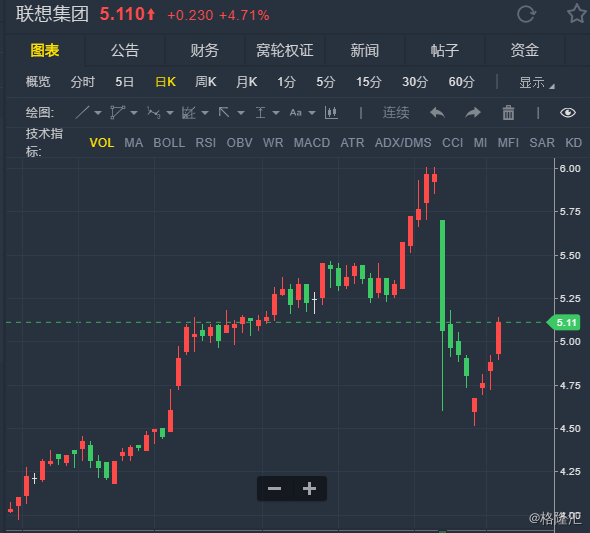This screenshot has width=590, height=533.
Task: Add stock to favorites with star icon
Action: (577, 13)
